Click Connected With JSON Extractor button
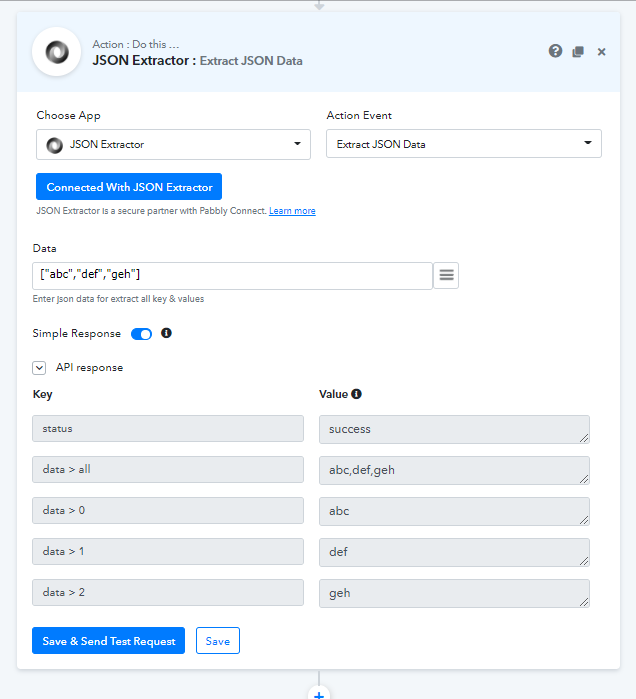This screenshot has height=699, width=636. 129,187
